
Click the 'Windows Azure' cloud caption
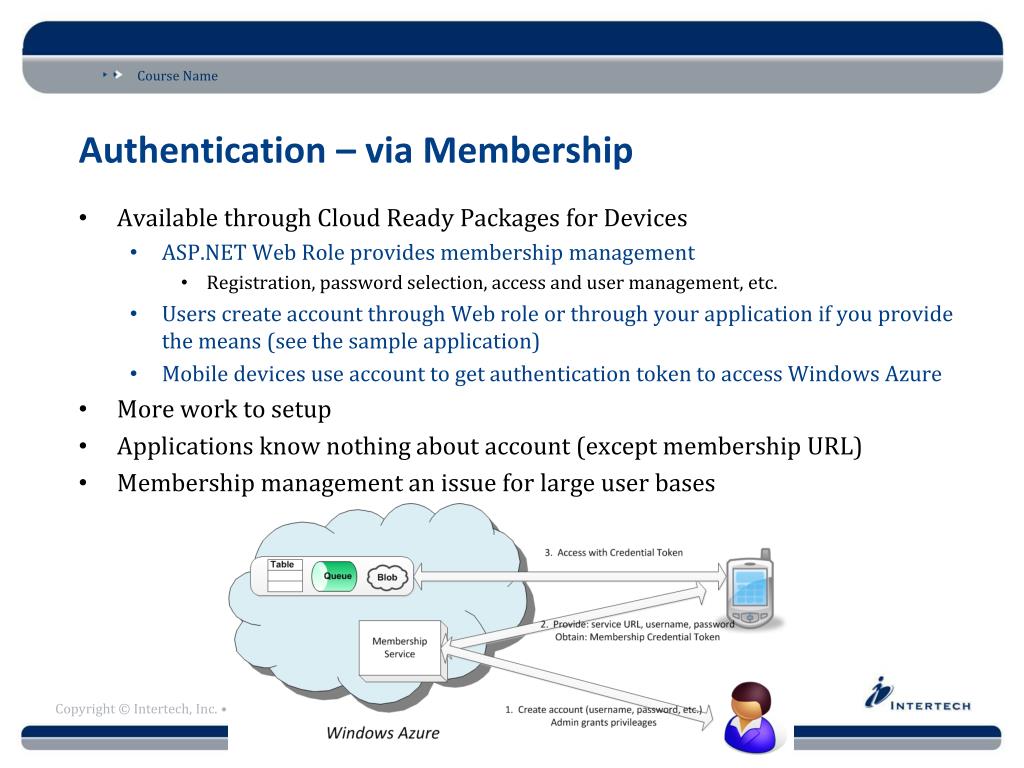pos(383,733)
